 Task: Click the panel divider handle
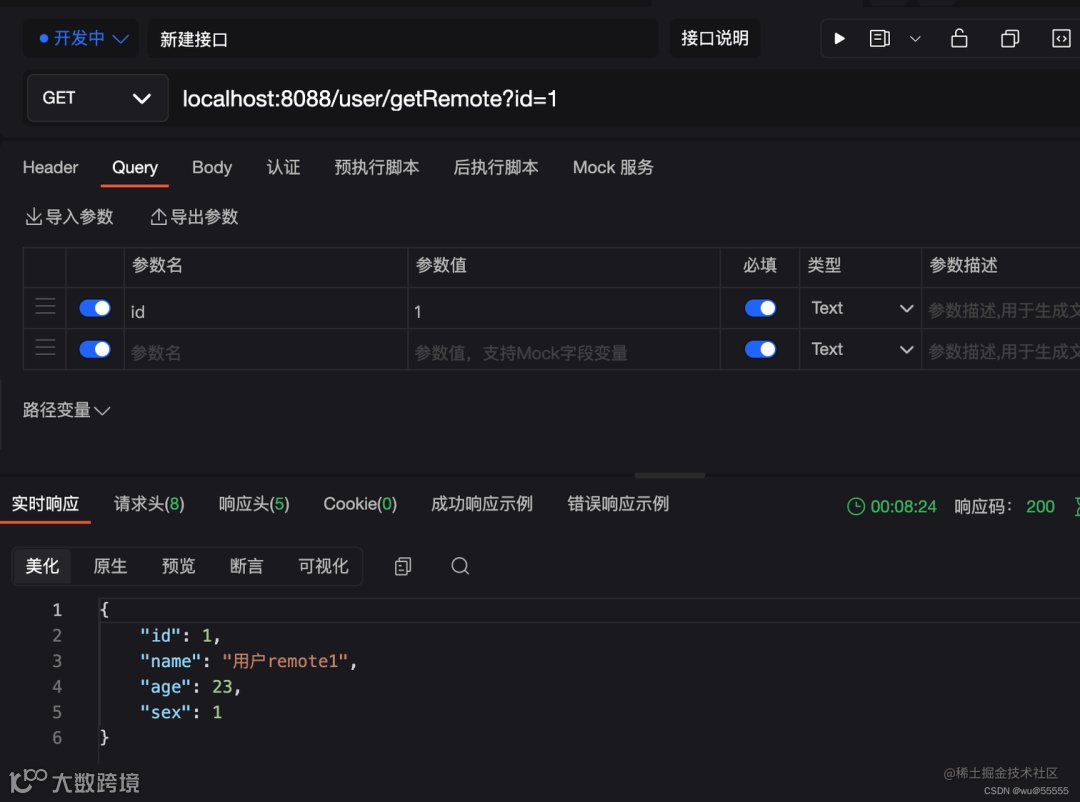click(x=669, y=475)
